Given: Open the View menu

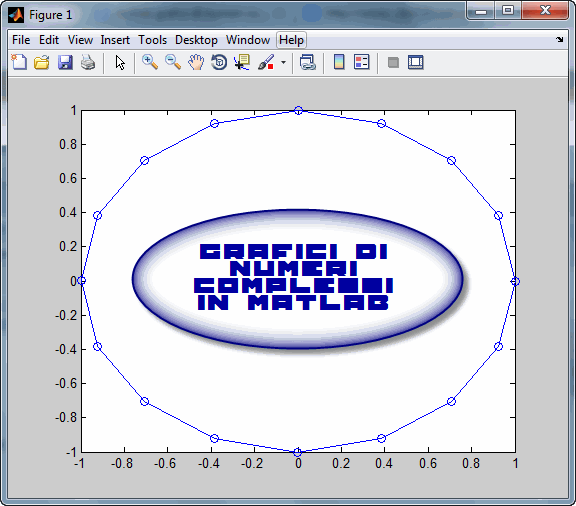Looking at the screenshot, I should [80, 40].
